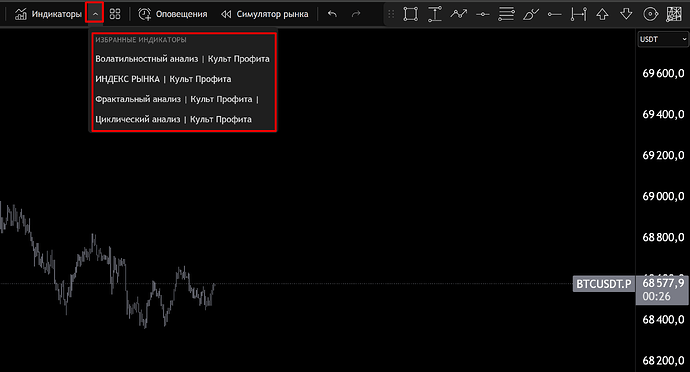Viewport: 690px width, 372px height.
Task: Click the 68 577,9 current price tag
Action: 663,290
